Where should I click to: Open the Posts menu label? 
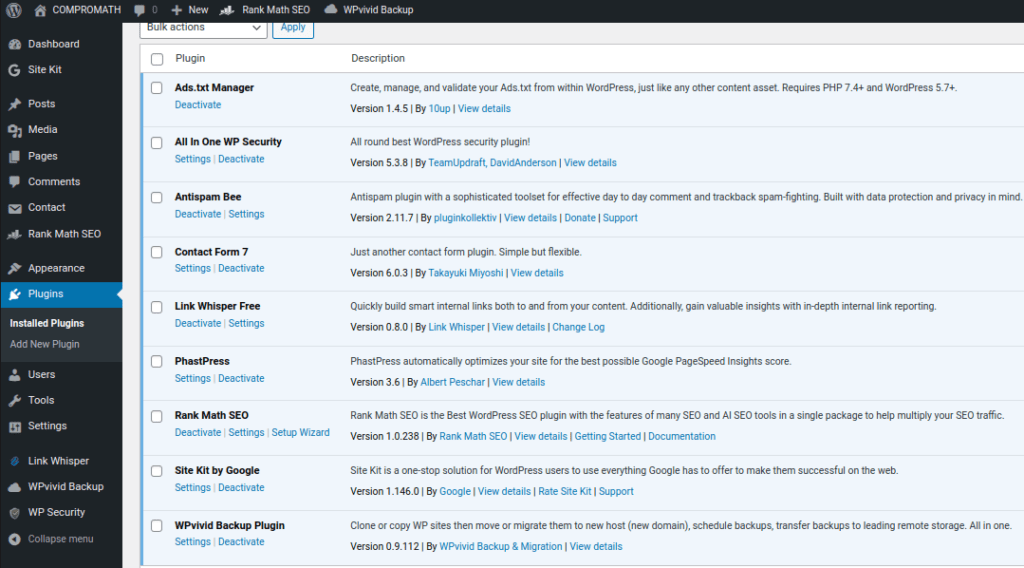pos(41,104)
